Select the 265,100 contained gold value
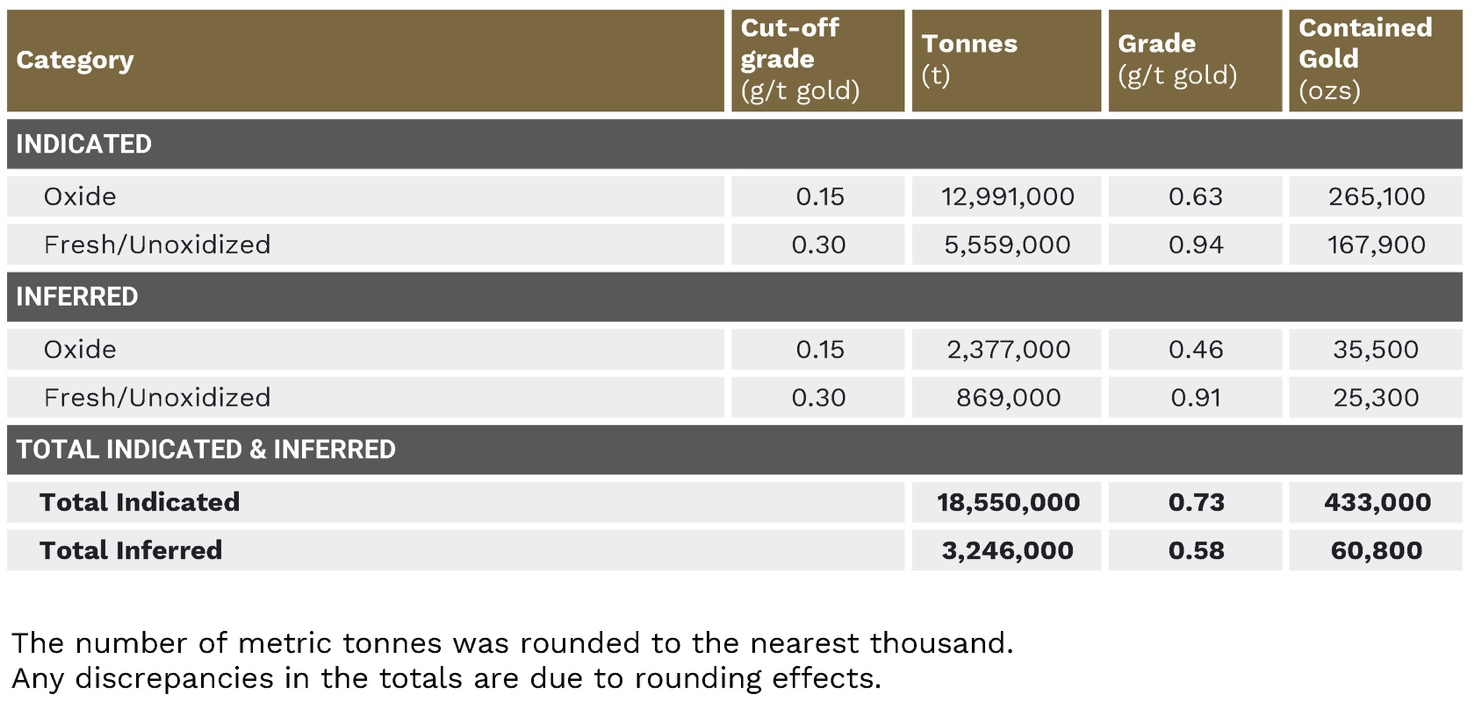 (x=1376, y=197)
